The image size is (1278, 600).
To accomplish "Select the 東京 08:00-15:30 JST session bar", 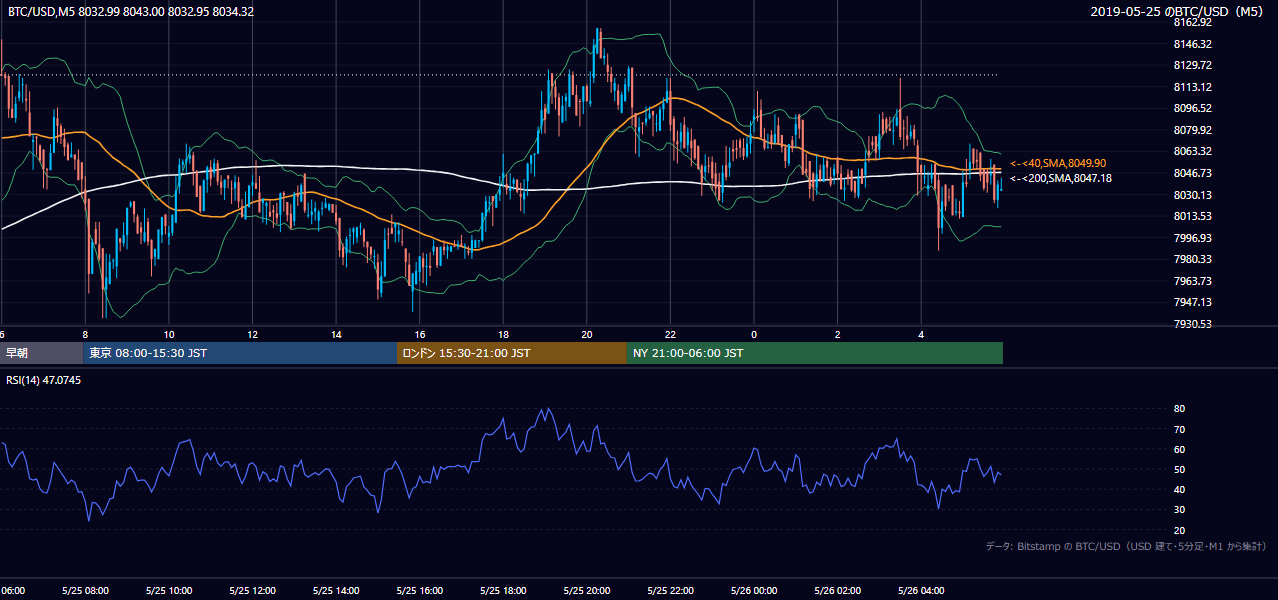I will [240, 353].
